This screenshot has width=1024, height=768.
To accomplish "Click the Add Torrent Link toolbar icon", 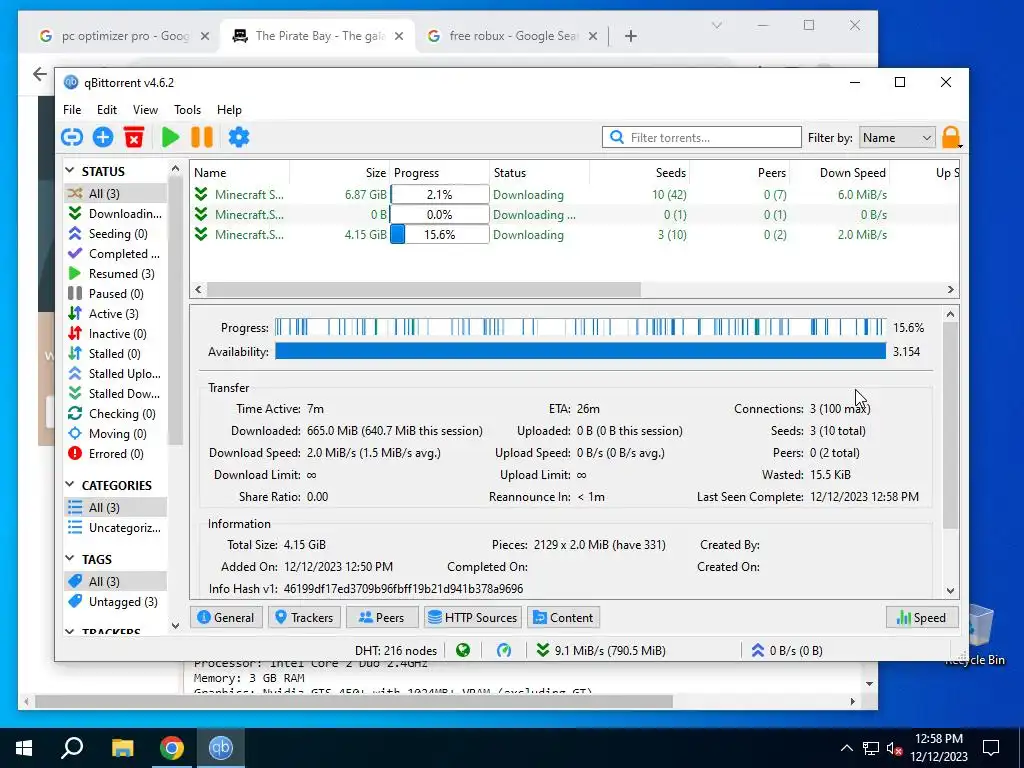I will point(72,137).
